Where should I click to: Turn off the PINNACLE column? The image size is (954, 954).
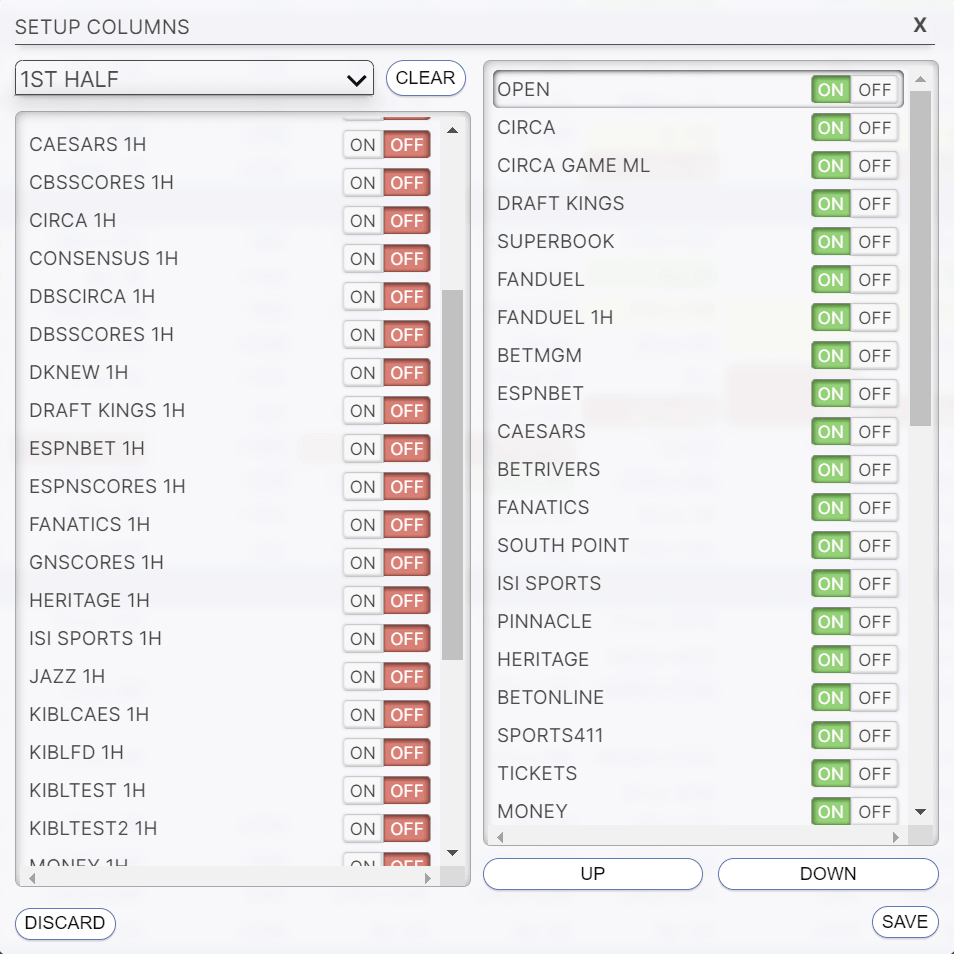[x=874, y=622]
